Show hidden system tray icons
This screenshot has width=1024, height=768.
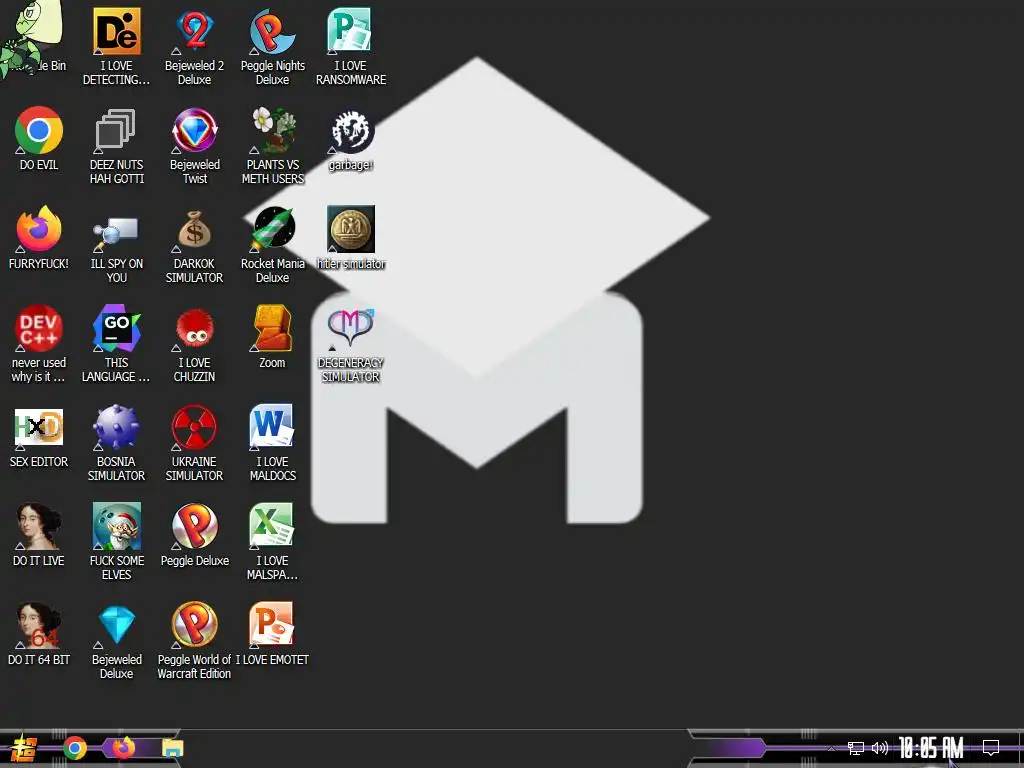tap(831, 748)
